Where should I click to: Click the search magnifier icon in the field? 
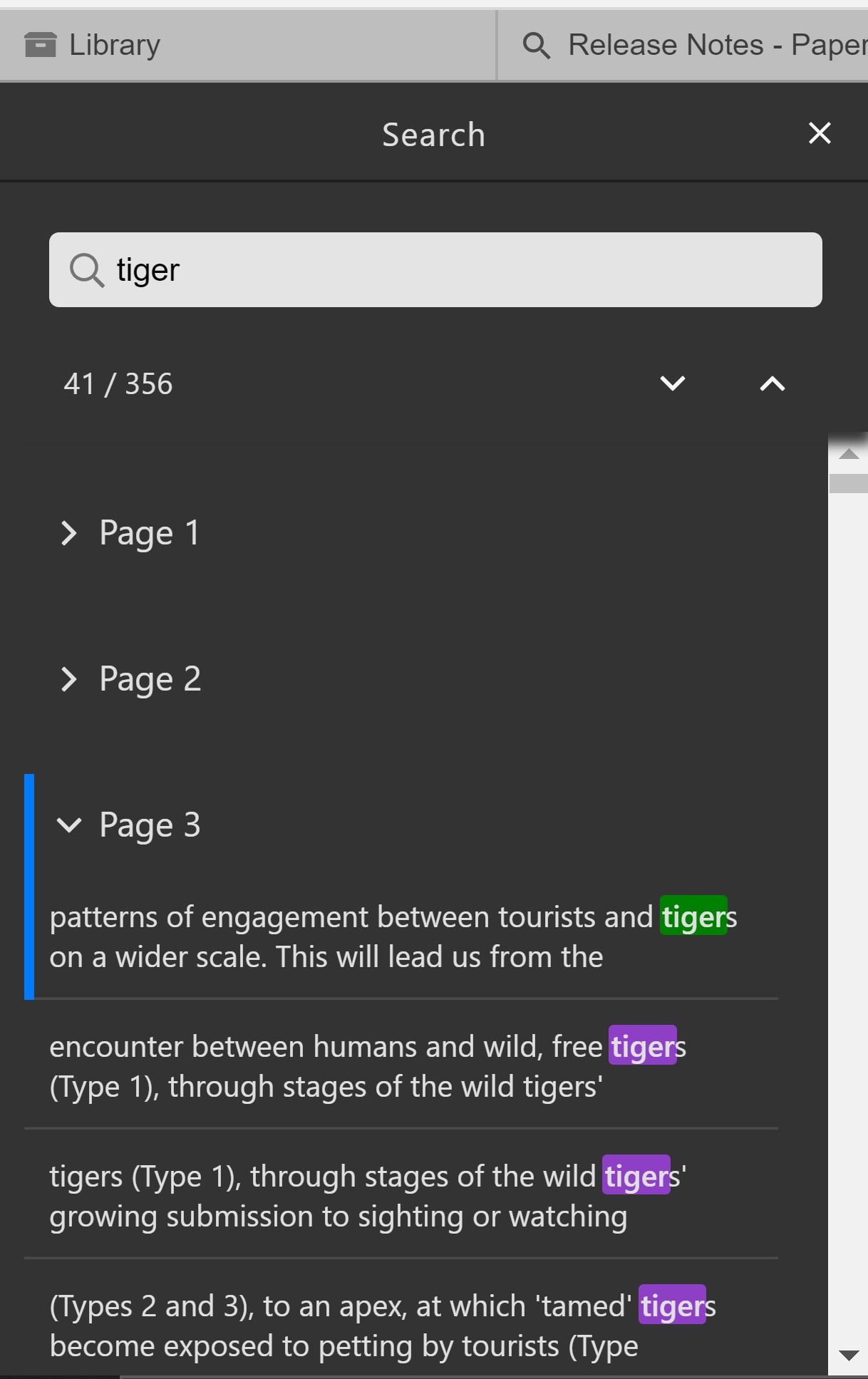coord(87,270)
